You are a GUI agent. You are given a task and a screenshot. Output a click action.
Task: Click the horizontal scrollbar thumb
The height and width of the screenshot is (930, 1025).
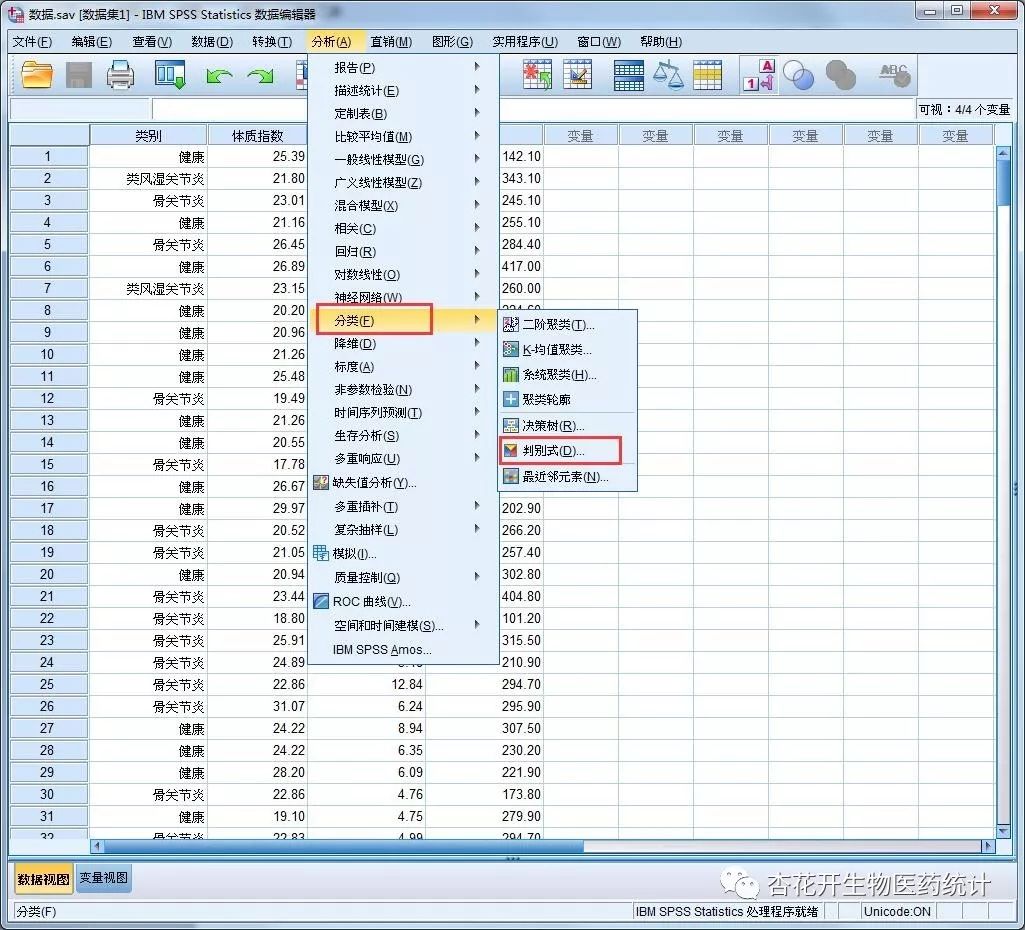pos(343,846)
